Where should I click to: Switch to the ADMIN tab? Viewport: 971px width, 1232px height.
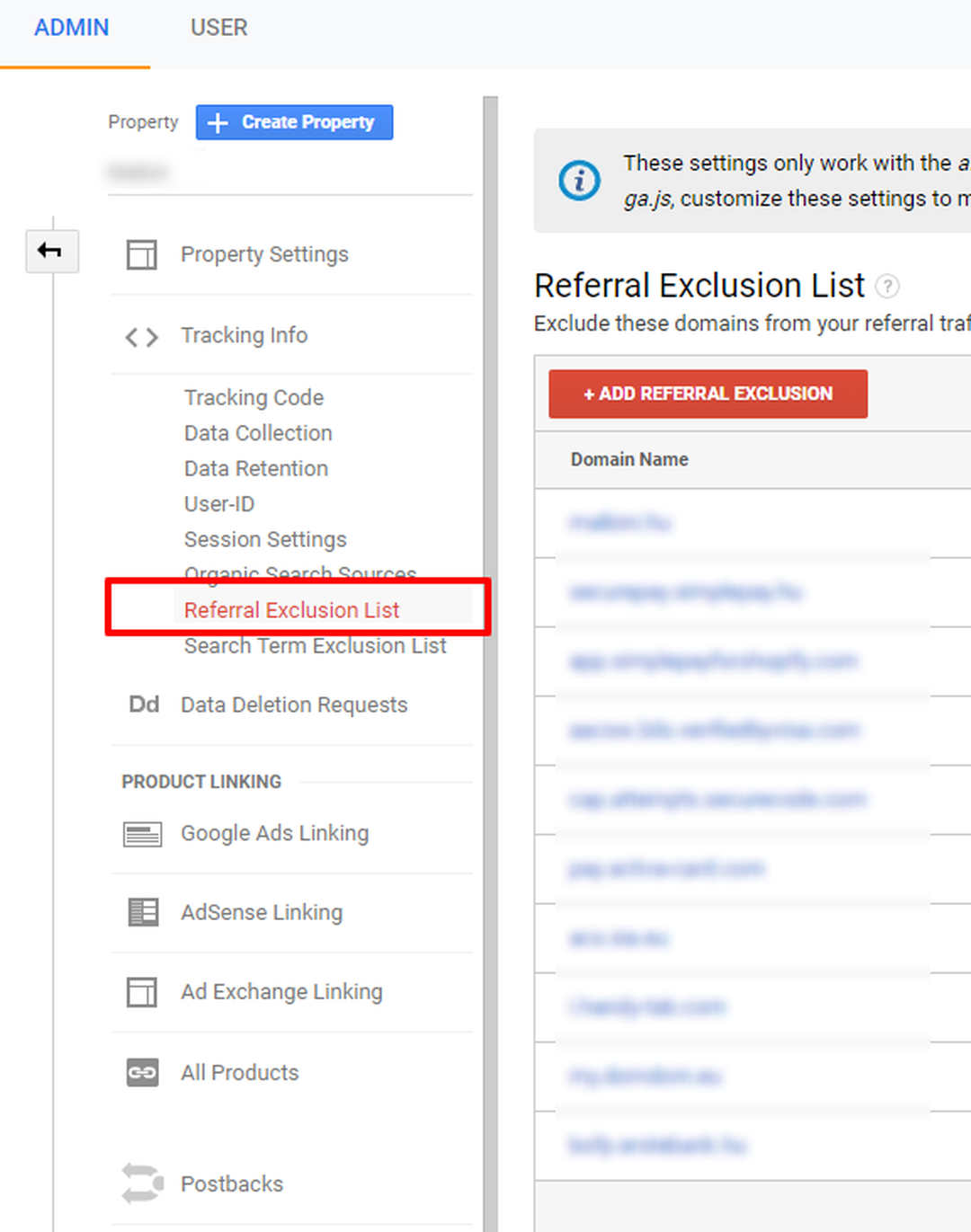pos(72,28)
